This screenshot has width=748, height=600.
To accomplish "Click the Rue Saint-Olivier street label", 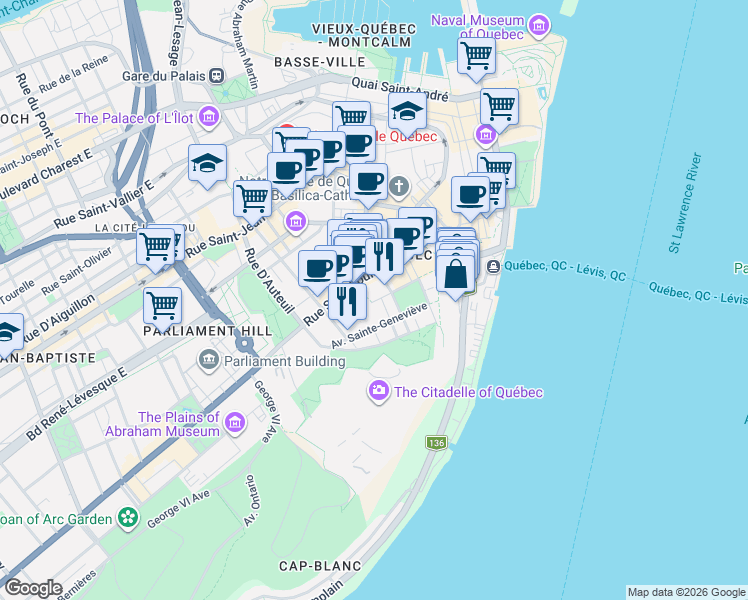I will coord(76,270).
